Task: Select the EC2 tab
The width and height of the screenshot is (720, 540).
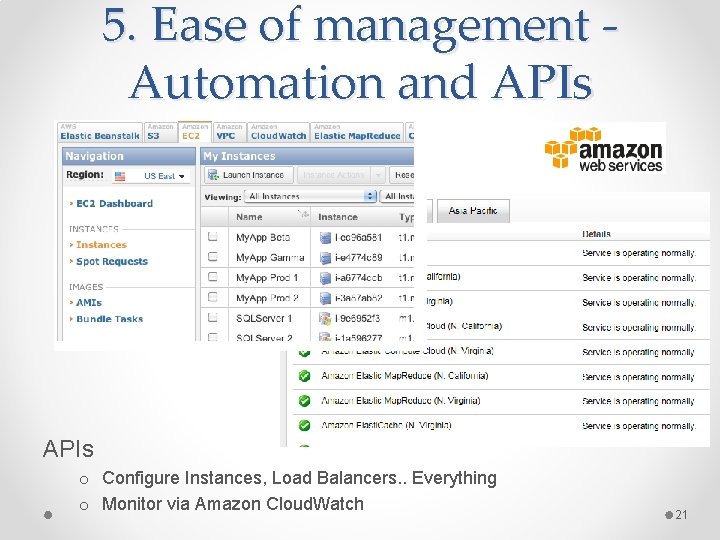Action: (x=195, y=132)
